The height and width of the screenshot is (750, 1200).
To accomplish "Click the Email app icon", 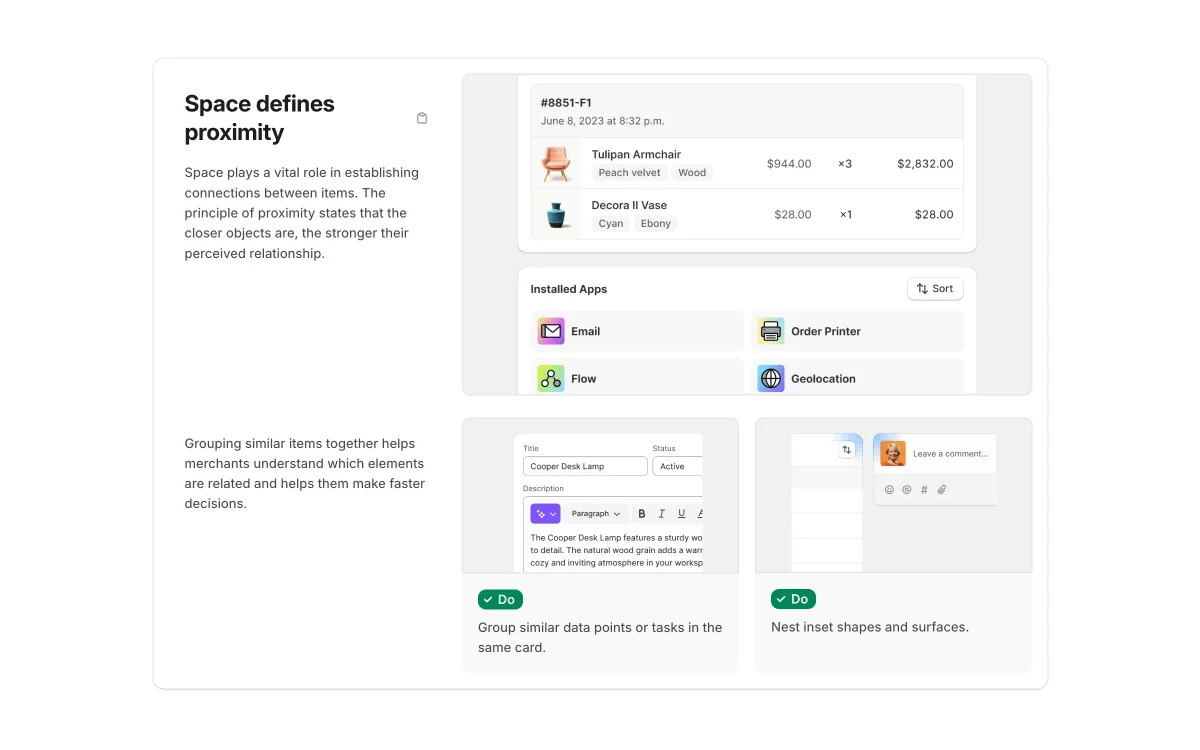I will (551, 331).
